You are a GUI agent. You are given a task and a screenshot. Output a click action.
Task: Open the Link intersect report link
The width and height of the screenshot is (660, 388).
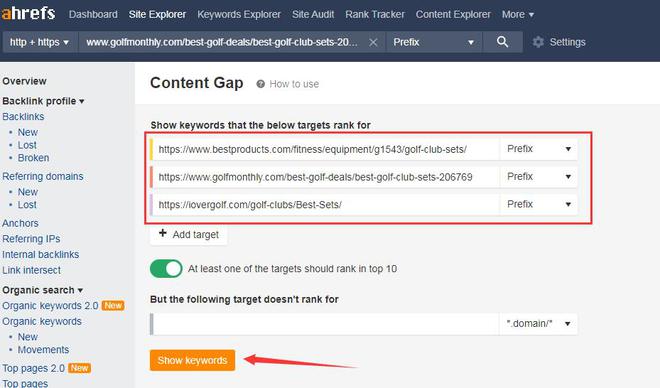click(x=32, y=270)
